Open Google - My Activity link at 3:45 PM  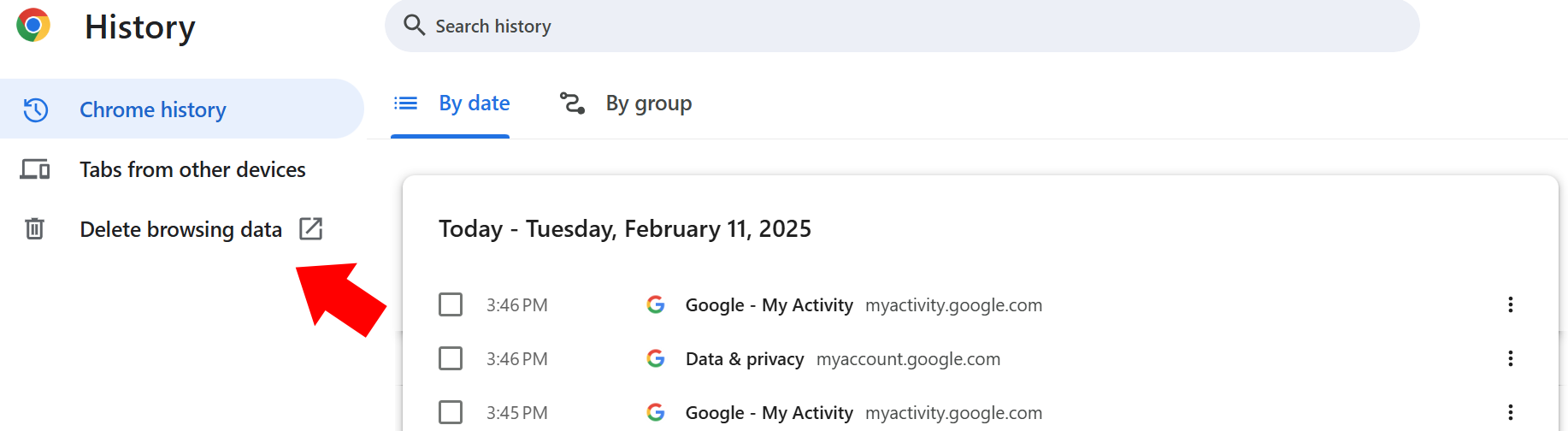coord(769,413)
